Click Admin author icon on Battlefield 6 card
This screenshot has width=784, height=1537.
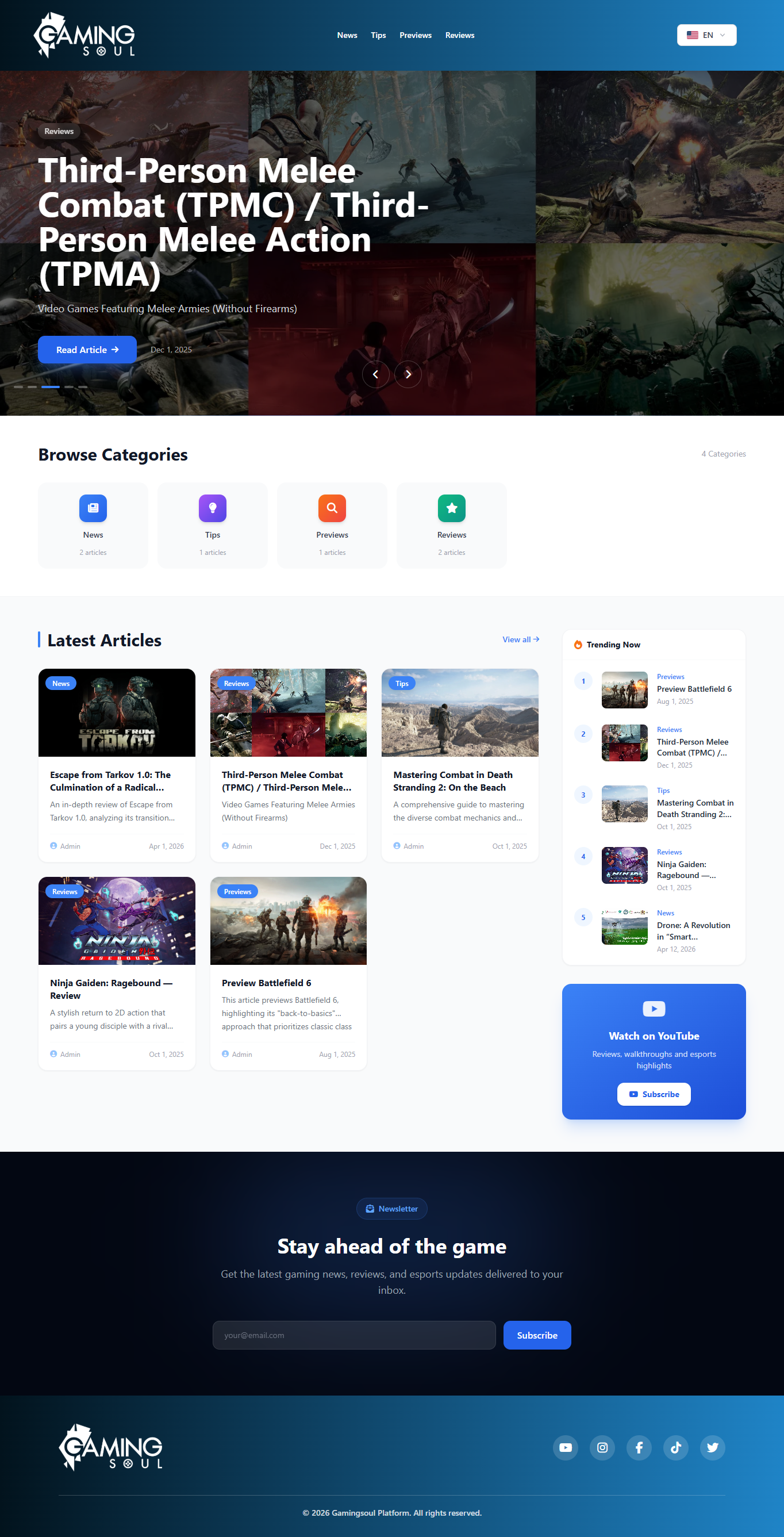point(225,1053)
